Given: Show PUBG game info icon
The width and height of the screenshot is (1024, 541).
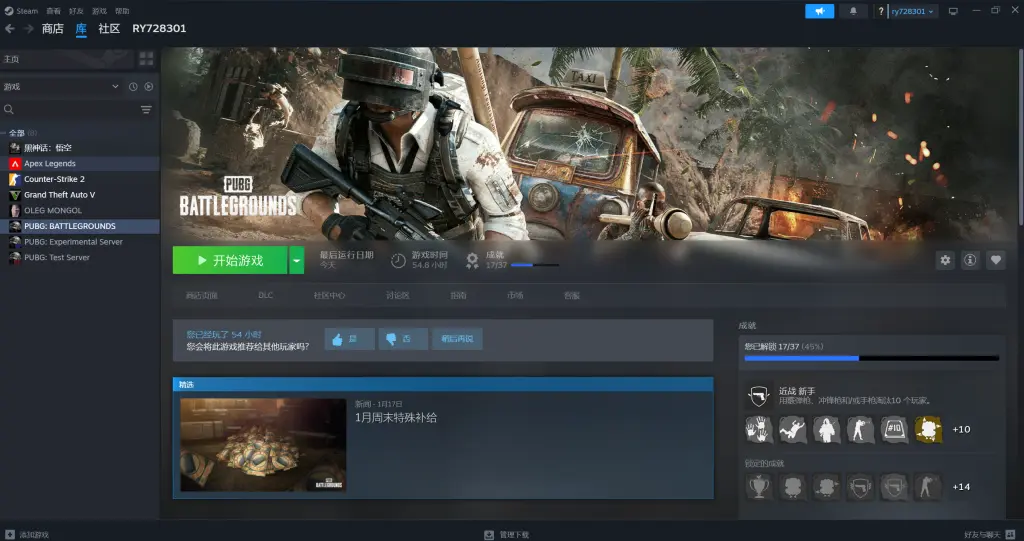Looking at the screenshot, I should point(970,260).
